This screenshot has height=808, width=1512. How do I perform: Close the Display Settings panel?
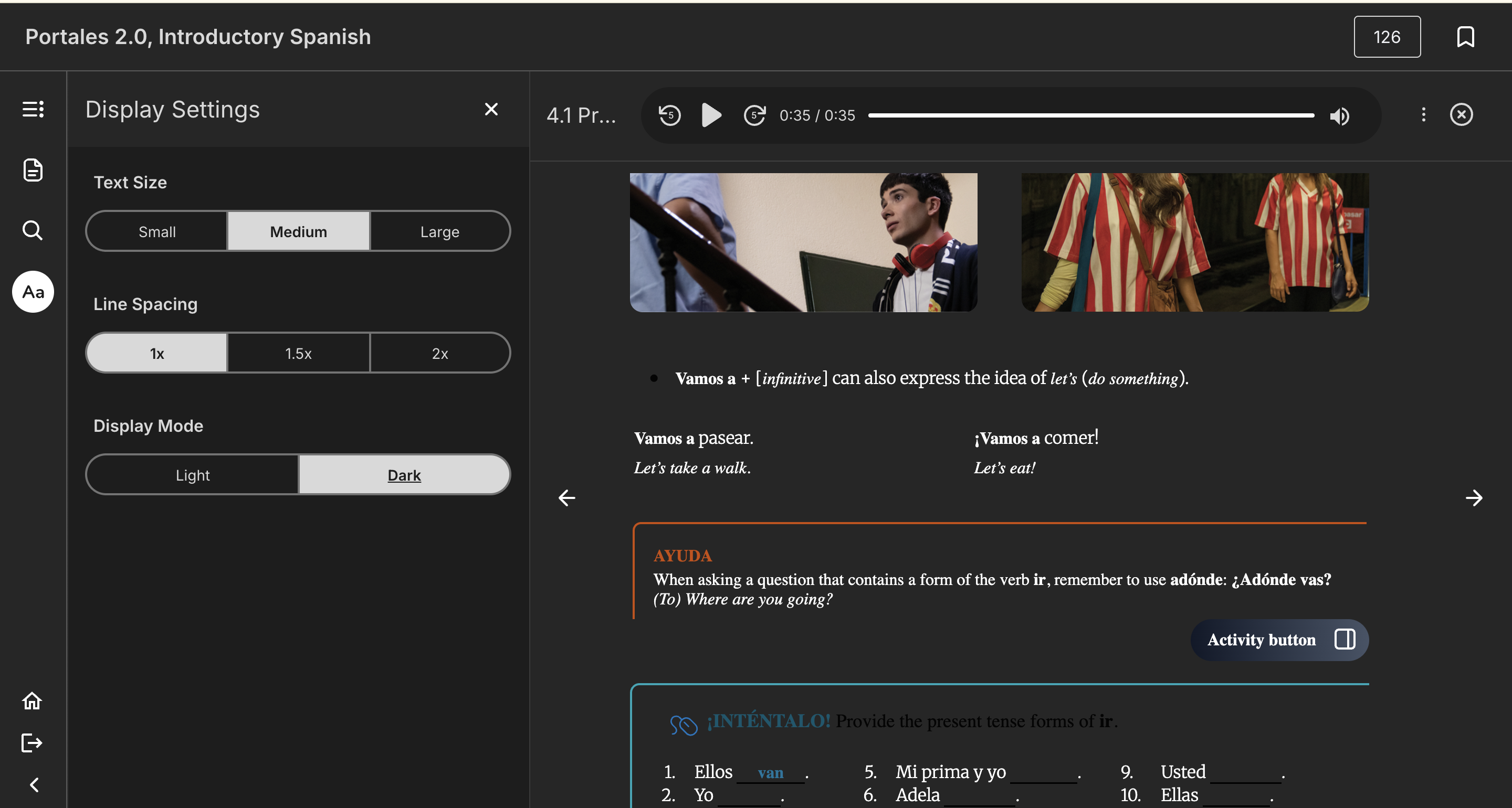click(491, 109)
